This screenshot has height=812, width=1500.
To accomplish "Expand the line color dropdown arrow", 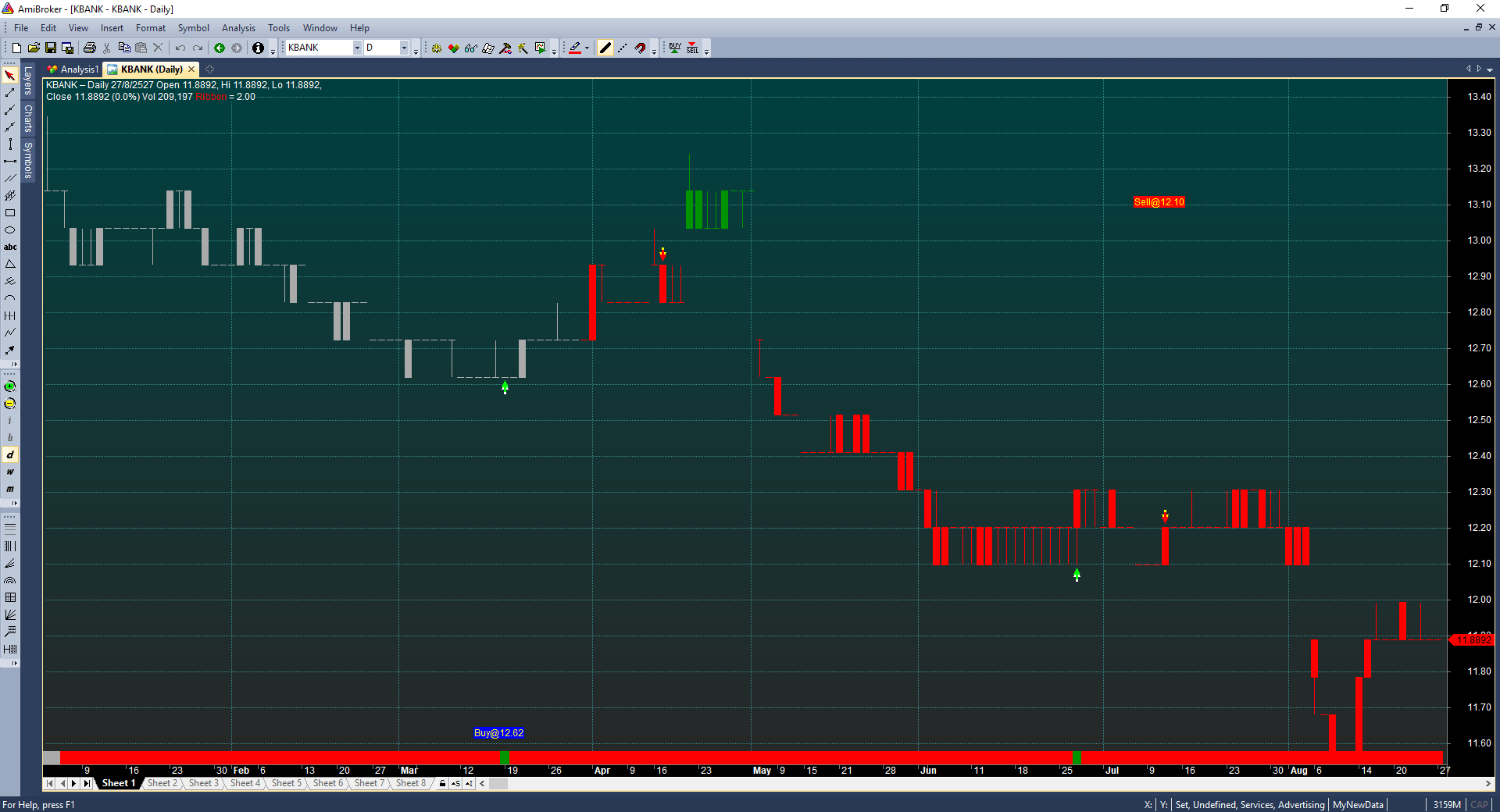I will pos(587,48).
